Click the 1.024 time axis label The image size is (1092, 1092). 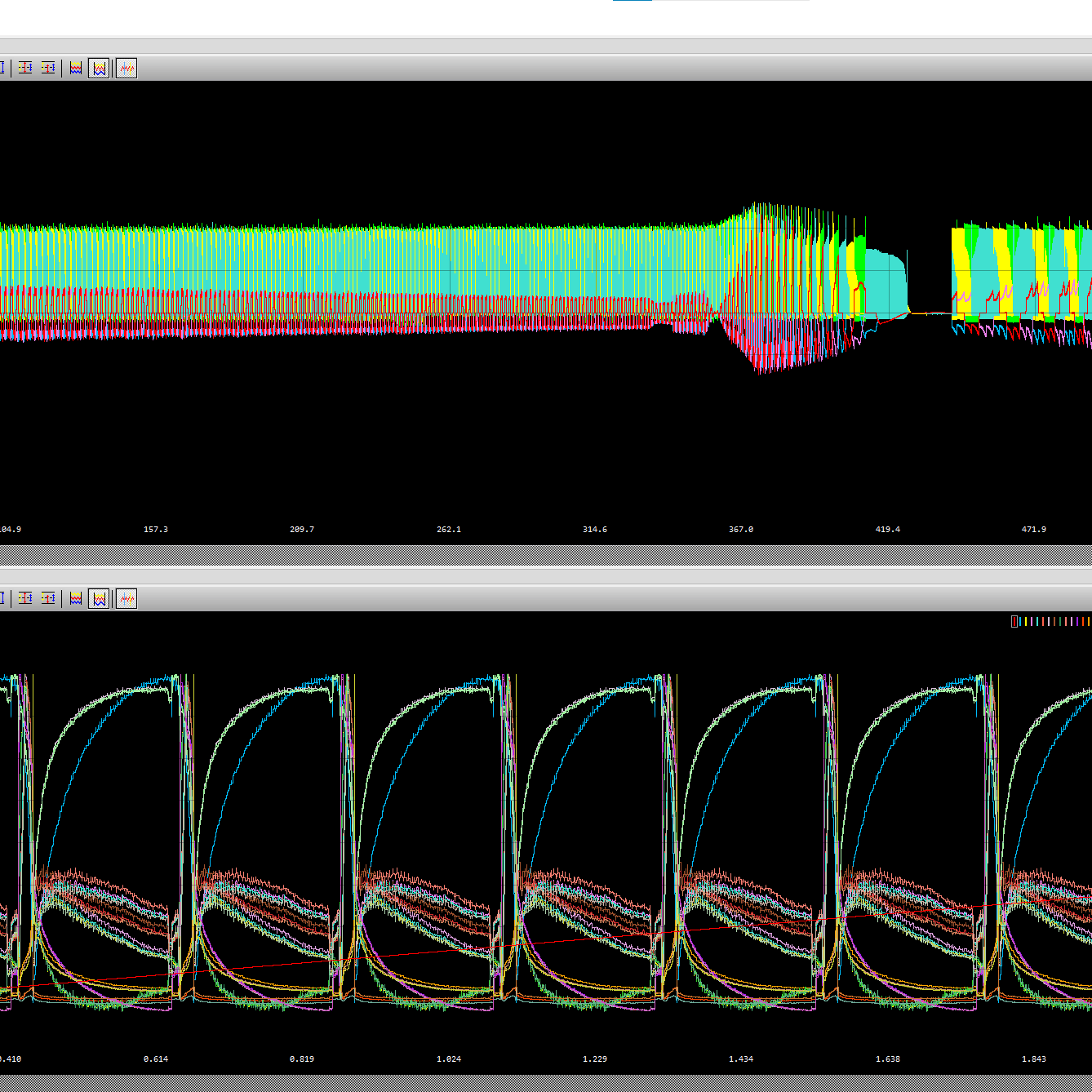point(449,1059)
